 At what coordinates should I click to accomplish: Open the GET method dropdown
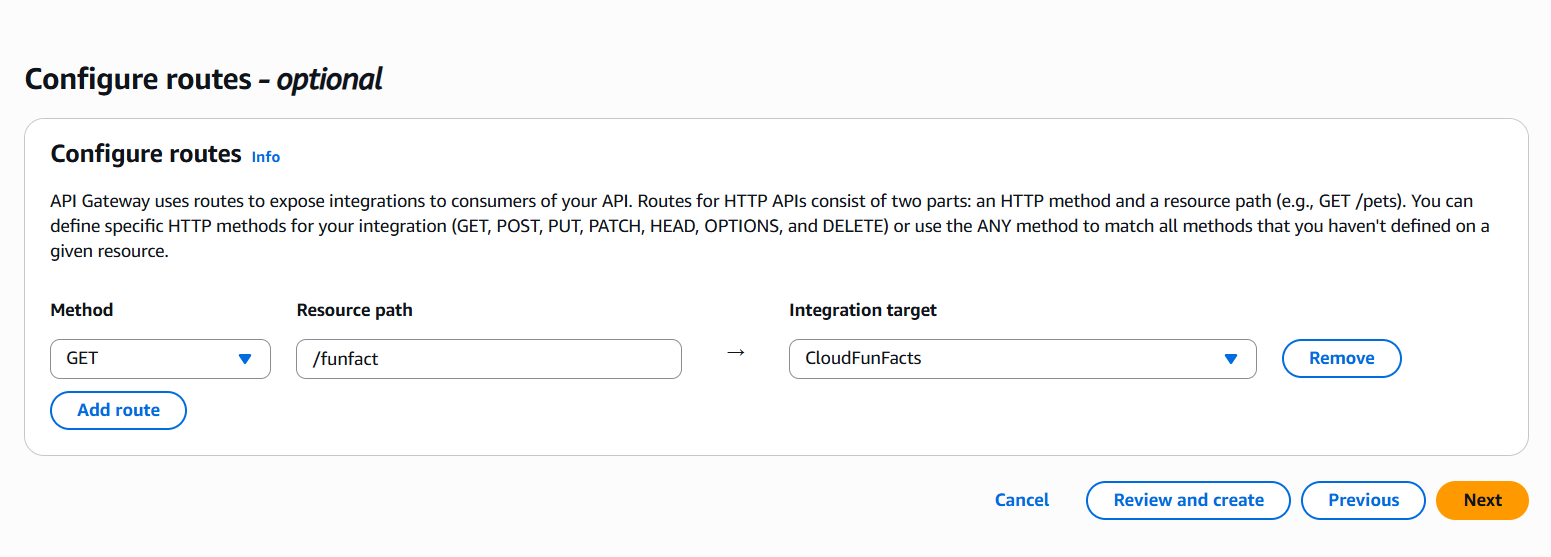point(160,359)
